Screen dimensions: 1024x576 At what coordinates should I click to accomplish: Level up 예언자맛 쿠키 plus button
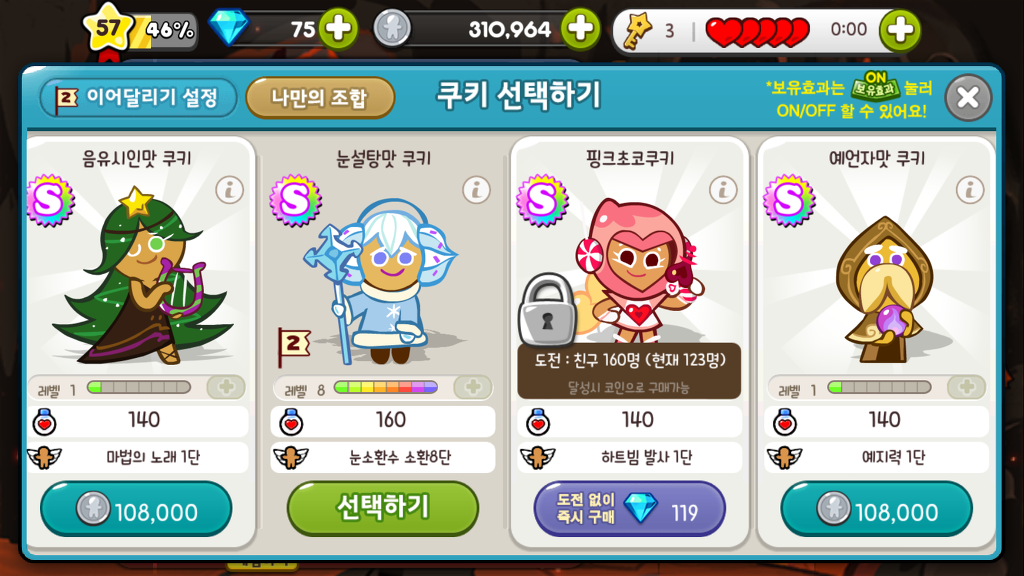coord(967,387)
